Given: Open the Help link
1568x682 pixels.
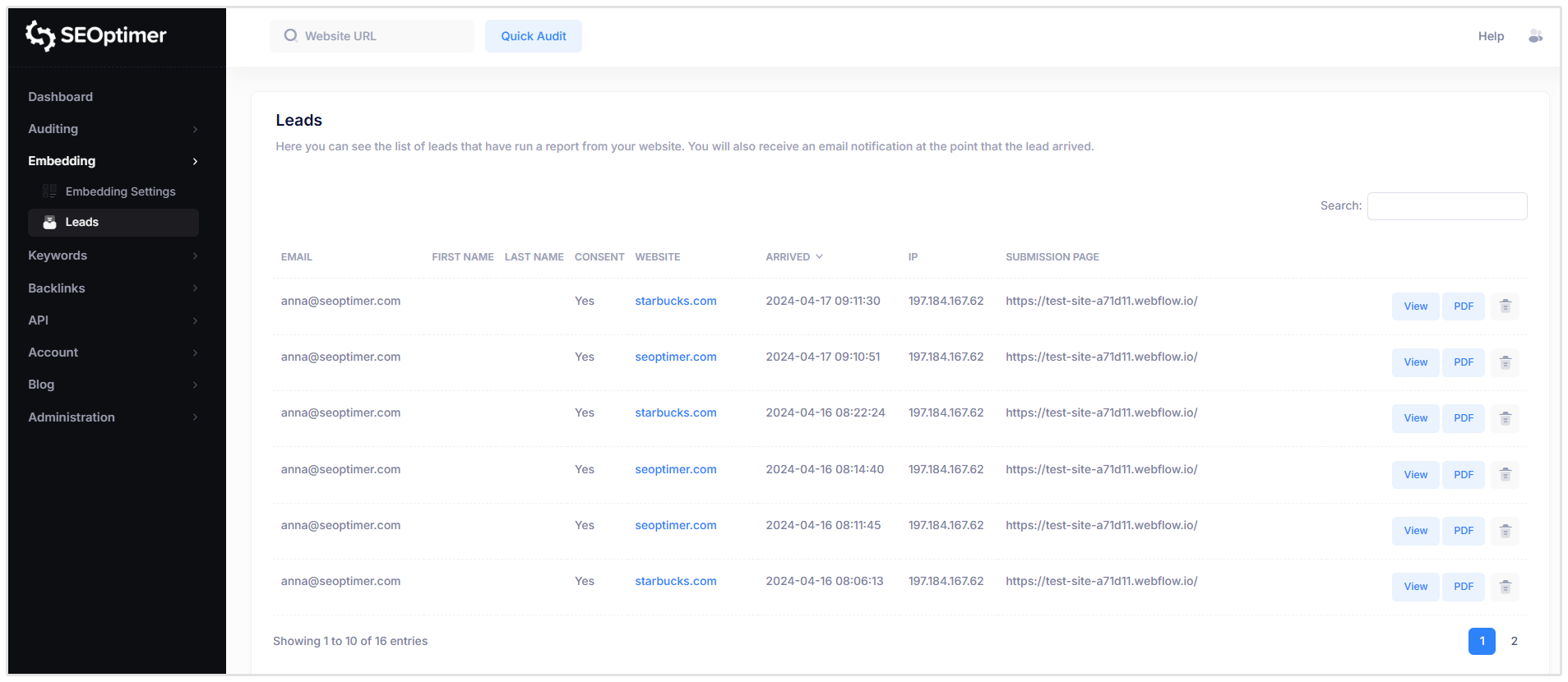Looking at the screenshot, I should (1491, 36).
